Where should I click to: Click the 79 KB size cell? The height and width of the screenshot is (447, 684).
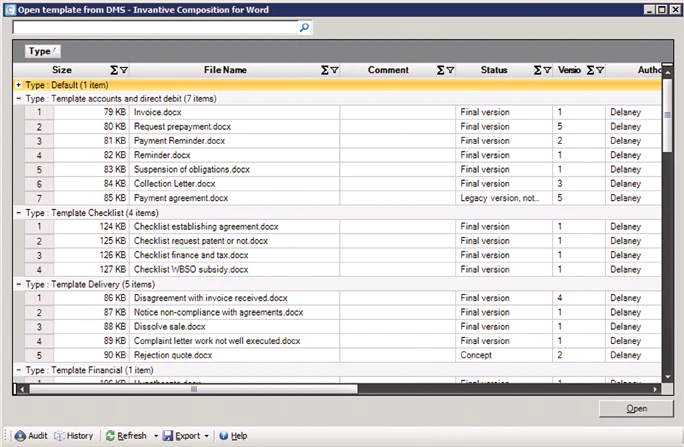pos(91,112)
